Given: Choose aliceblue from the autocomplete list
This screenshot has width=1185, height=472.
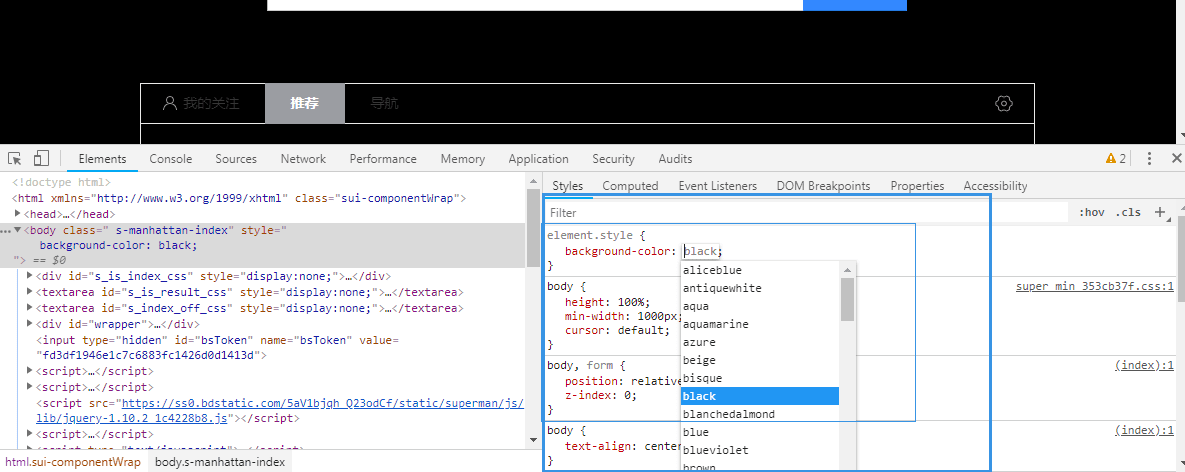Looking at the screenshot, I should point(760,270).
